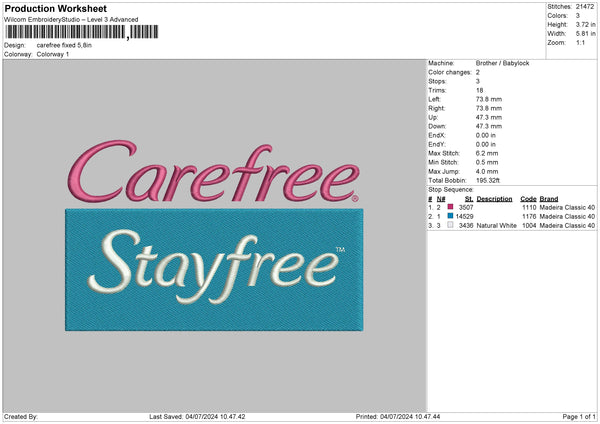This screenshot has height=424, width=600.
Task: Click the barcode under the worksheet header
Action: point(82,32)
